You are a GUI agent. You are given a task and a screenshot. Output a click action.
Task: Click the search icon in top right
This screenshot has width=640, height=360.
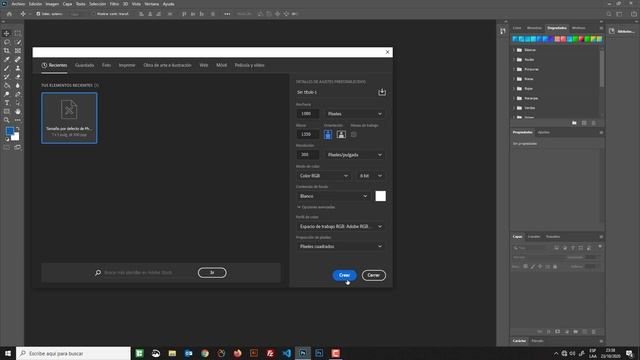tap(609, 14)
